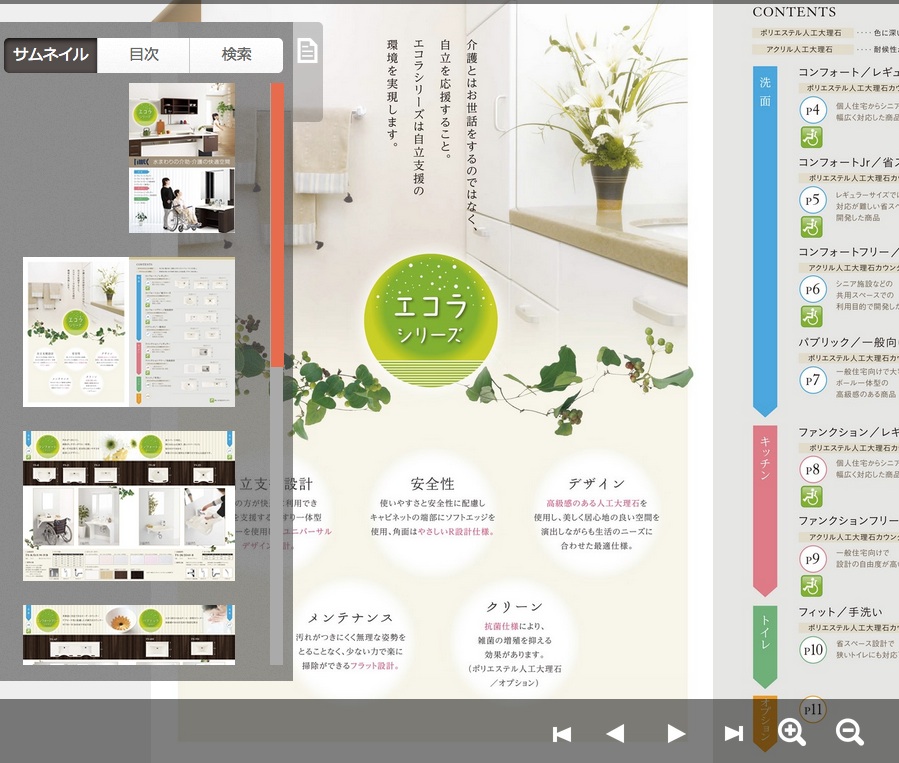899x763 pixels.
Task: Click the wheelchair icon below p9
Action: point(812,586)
